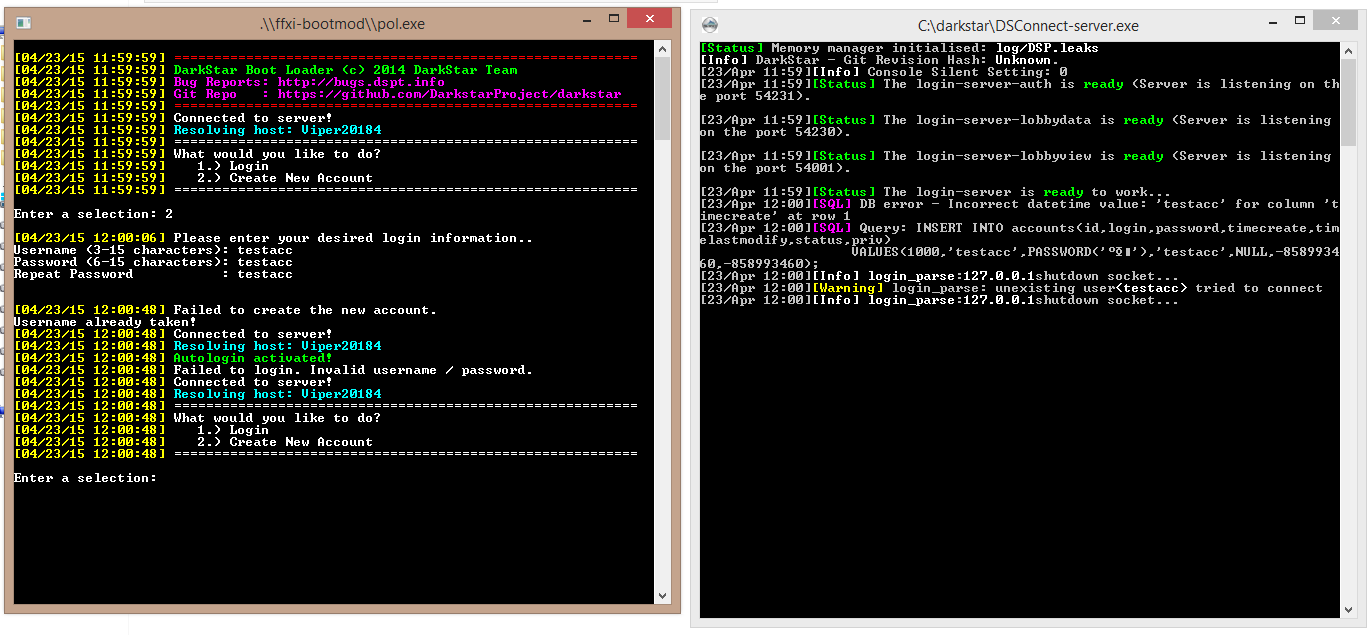This screenshot has width=1371, height=635.
Task: Close the DSConnect-server.exe window
Action: 1336,23
